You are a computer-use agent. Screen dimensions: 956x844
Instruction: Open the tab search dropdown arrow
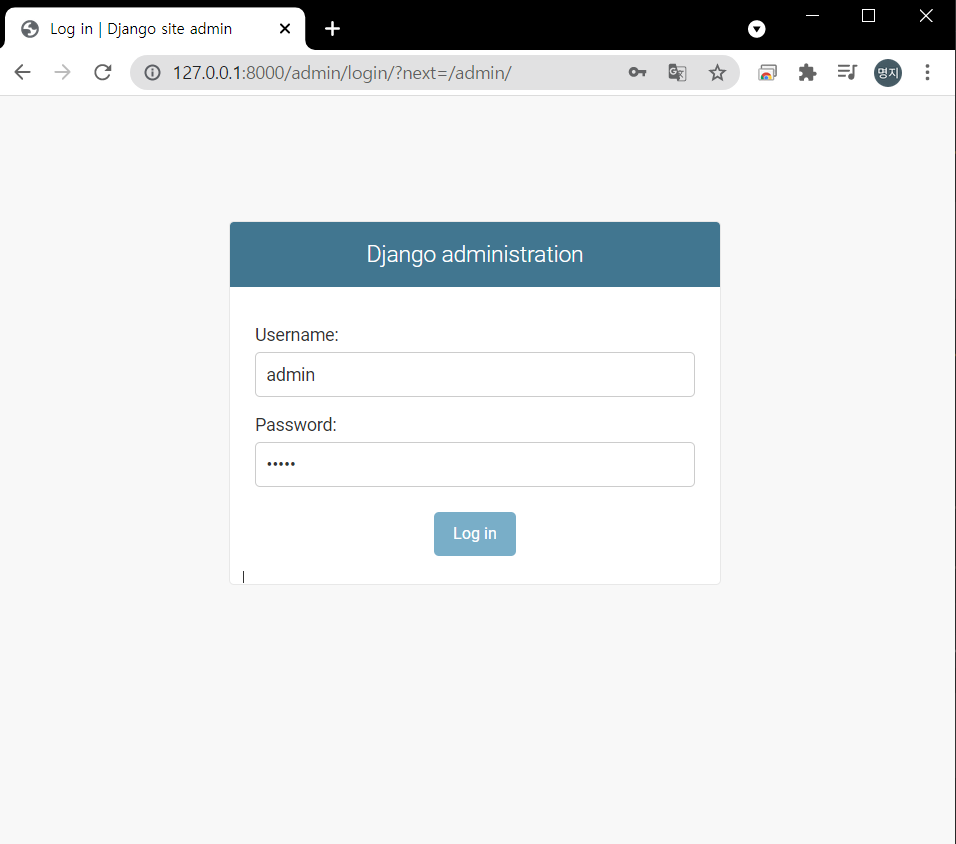(x=757, y=29)
